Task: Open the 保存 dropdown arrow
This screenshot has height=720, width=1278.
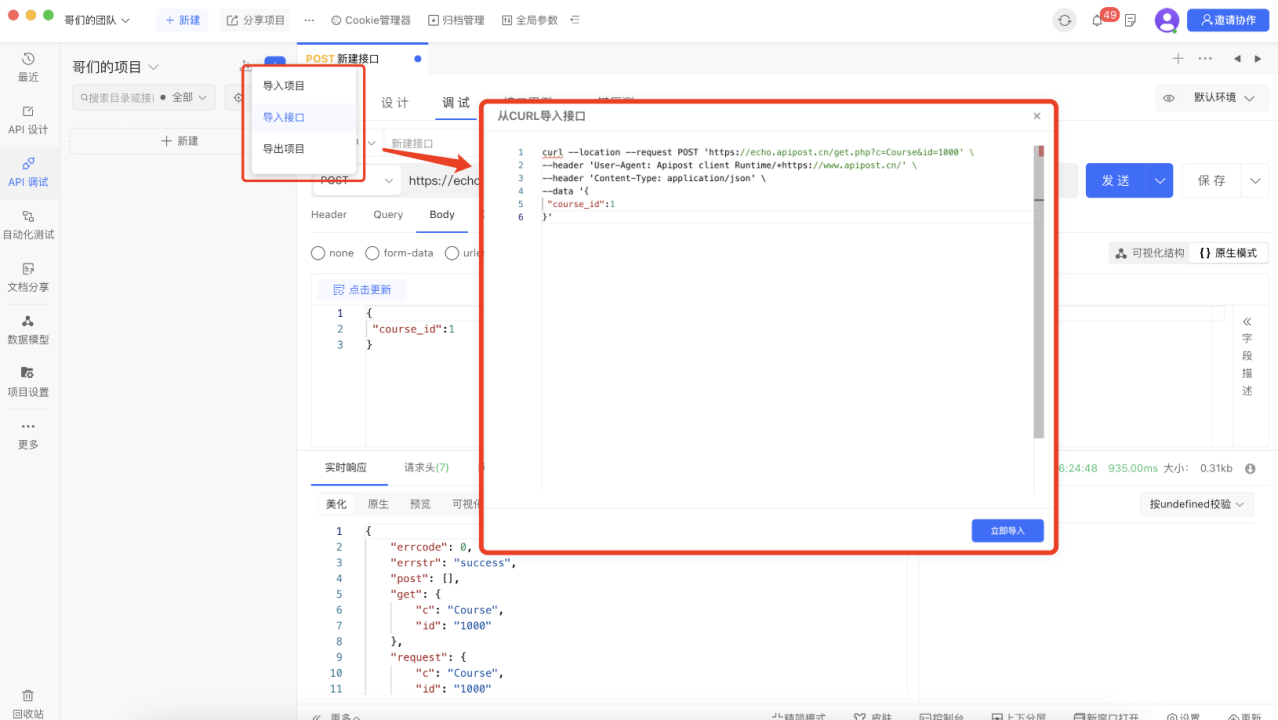Action: click(1255, 181)
